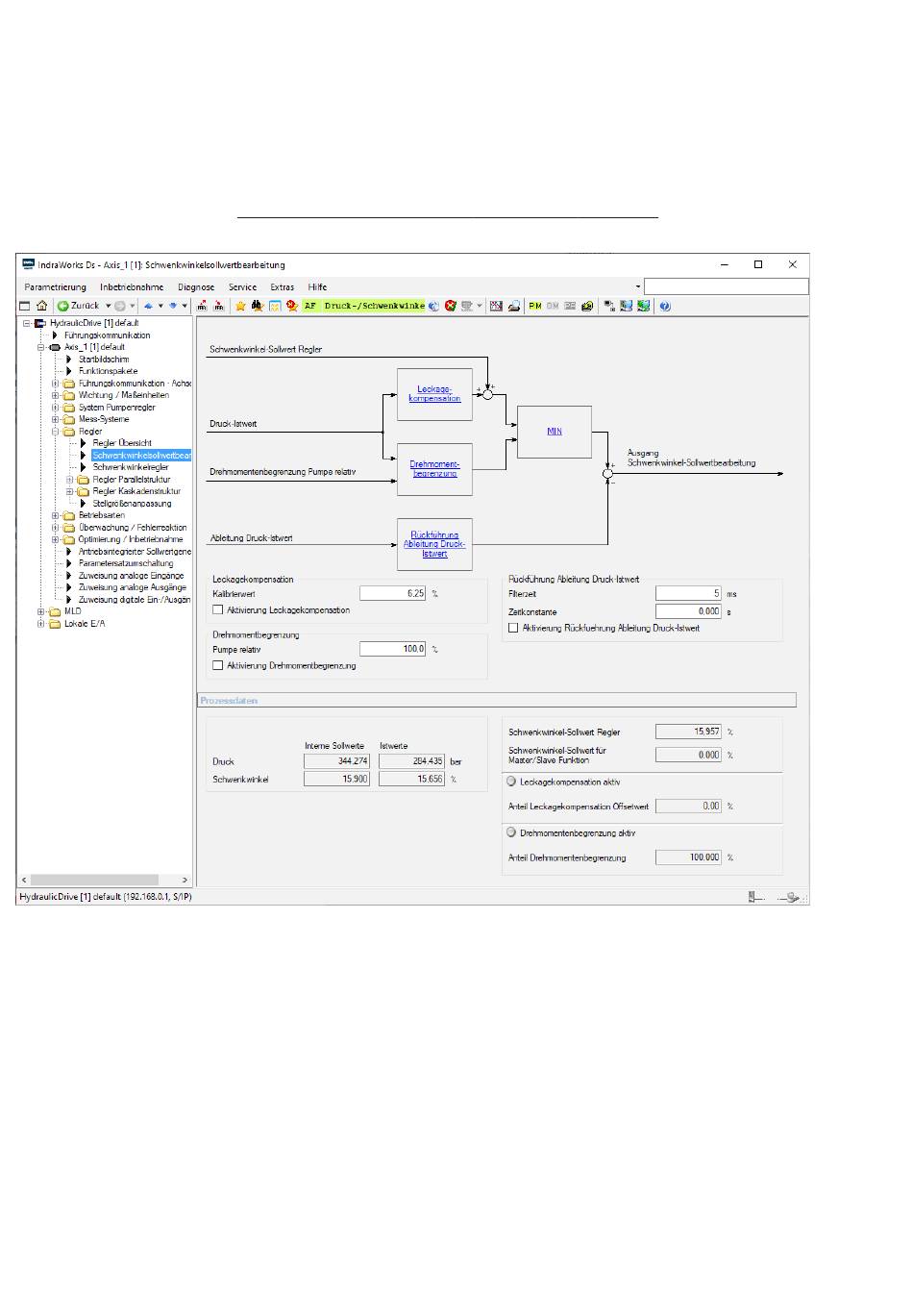Click the PM parameter mode icon

[x=535, y=306]
